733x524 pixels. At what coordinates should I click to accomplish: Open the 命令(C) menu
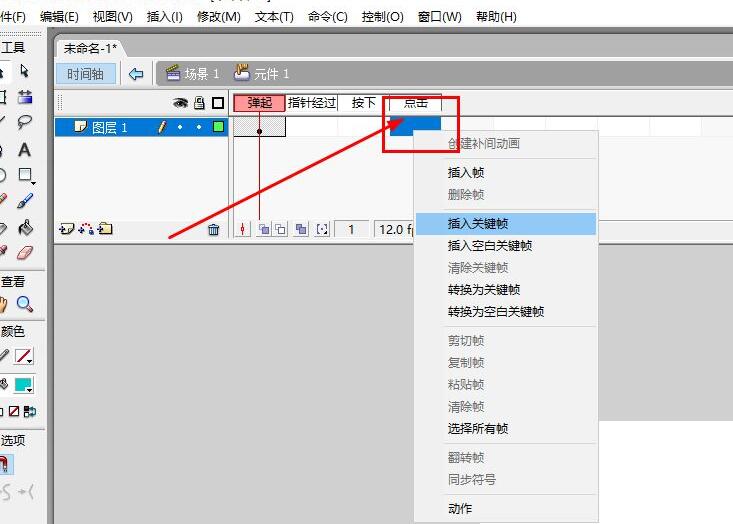pos(328,17)
